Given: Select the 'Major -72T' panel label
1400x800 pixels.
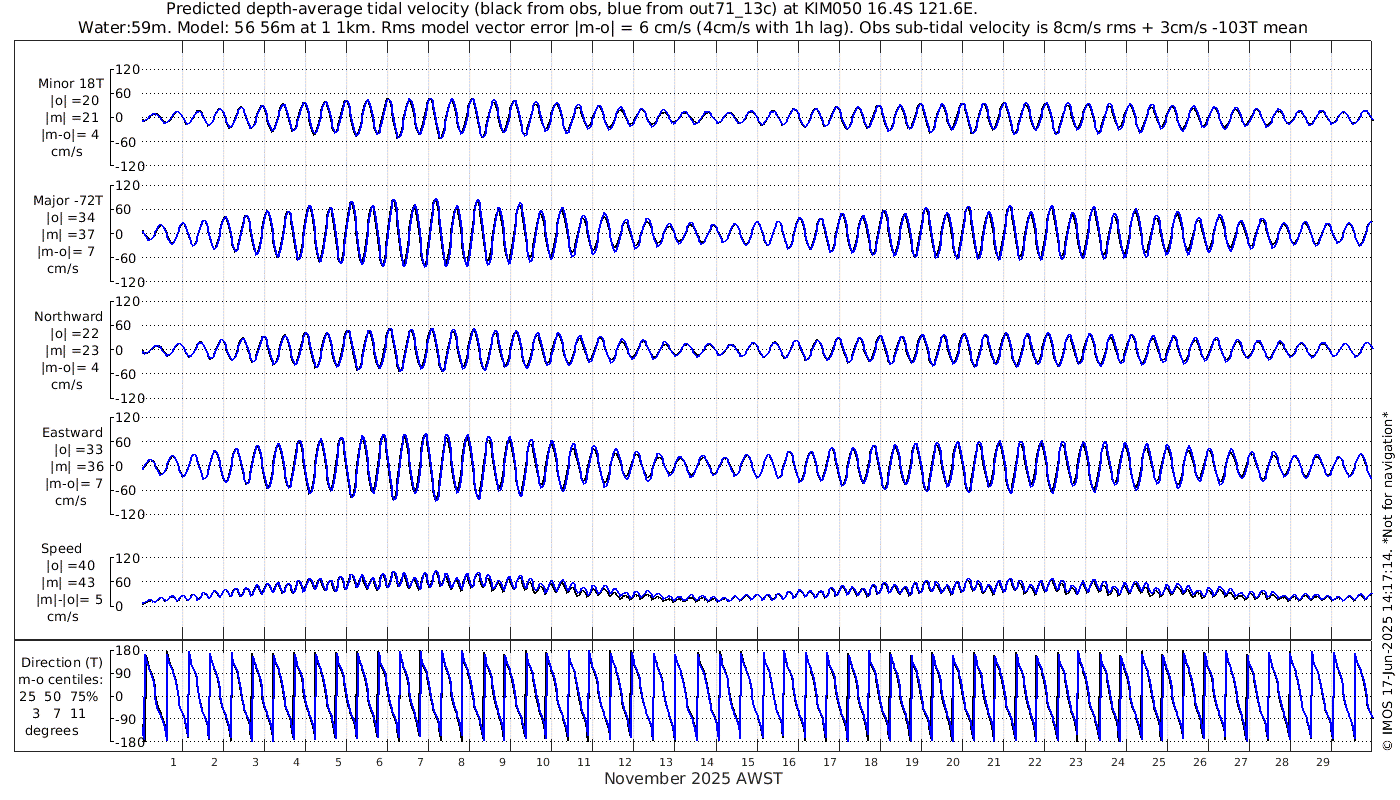Looking at the screenshot, I should click(x=67, y=200).
